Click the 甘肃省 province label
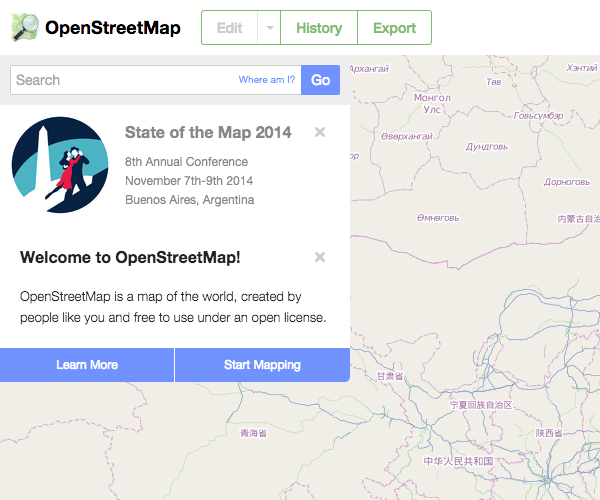Viewport: 600px width, 500px height. coord(390,376)
